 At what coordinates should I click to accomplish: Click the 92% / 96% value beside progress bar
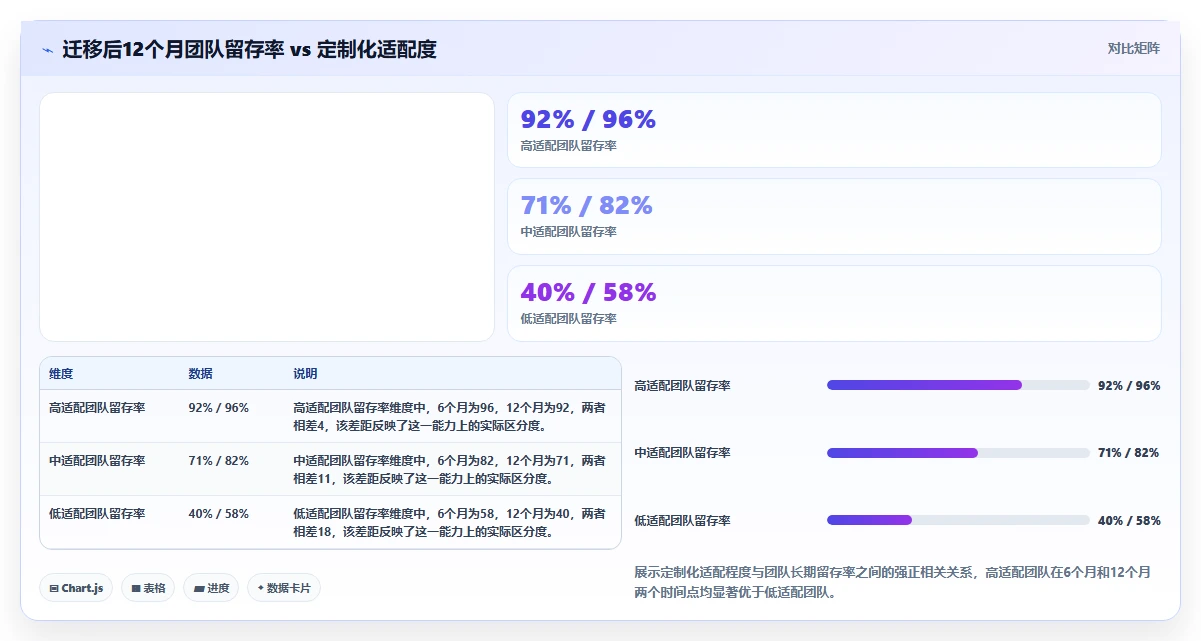tap(1129, 386)
